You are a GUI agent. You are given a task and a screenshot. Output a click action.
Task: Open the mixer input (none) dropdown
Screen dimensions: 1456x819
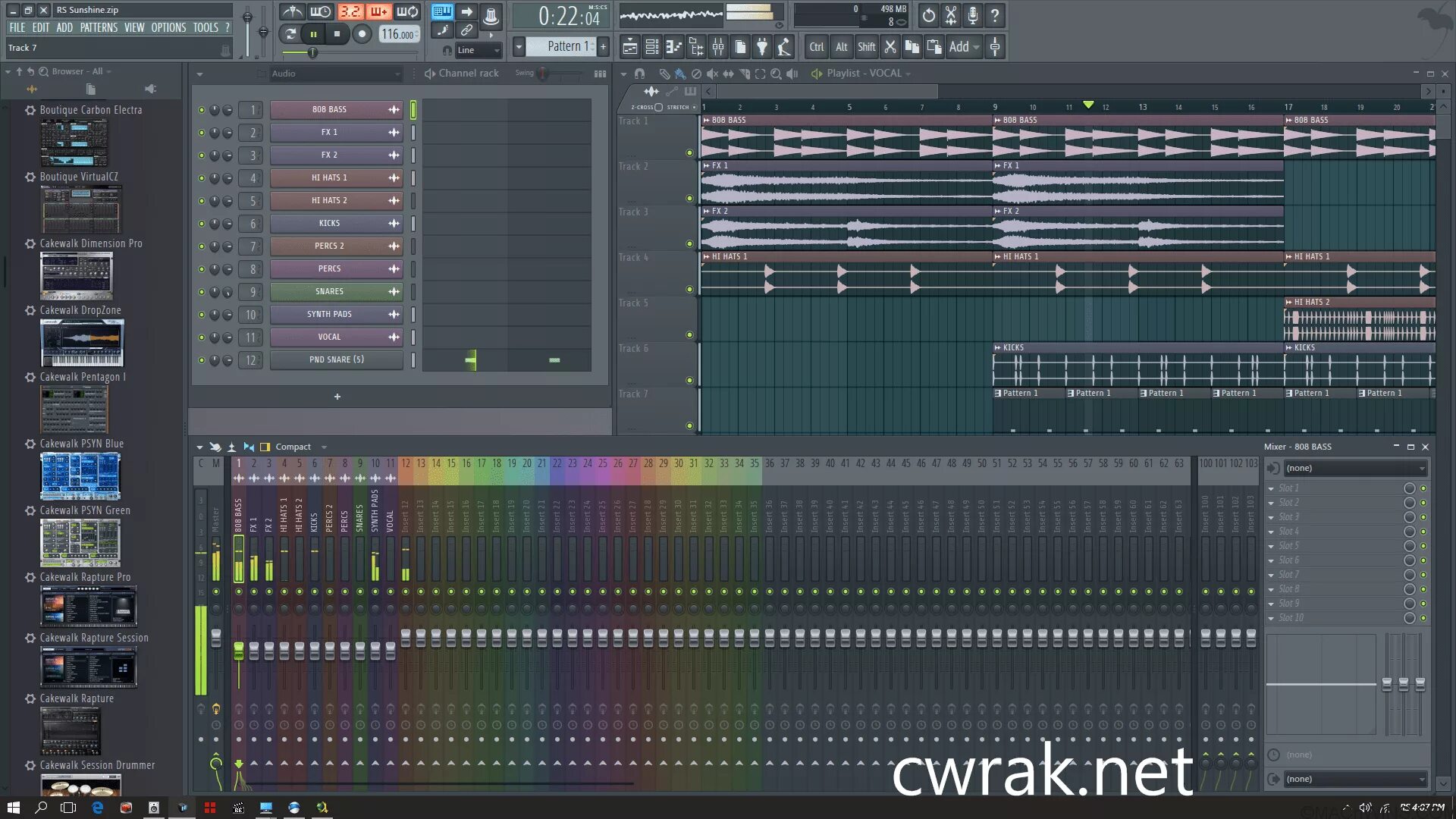coord(1354,468)
